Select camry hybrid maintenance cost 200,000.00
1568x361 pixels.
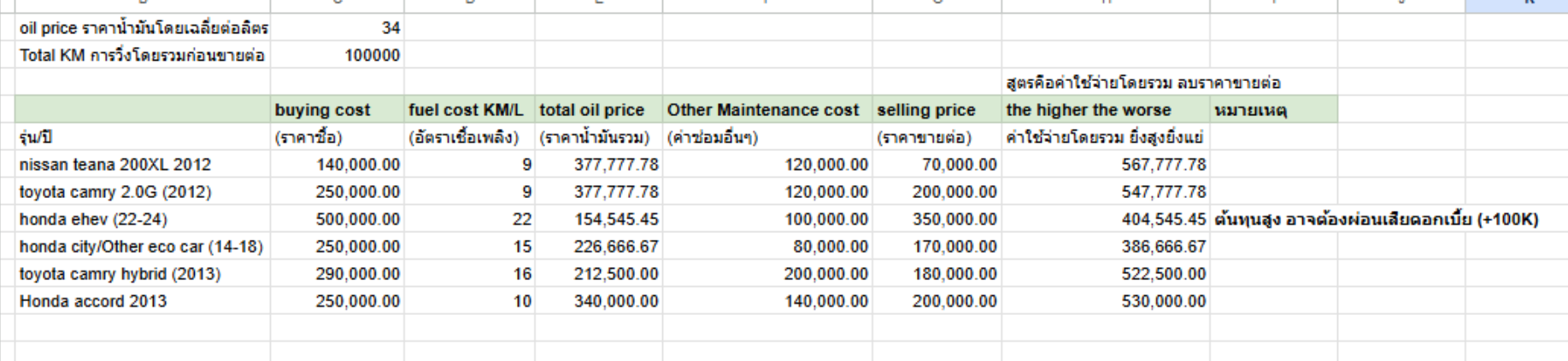coord(767,274)
